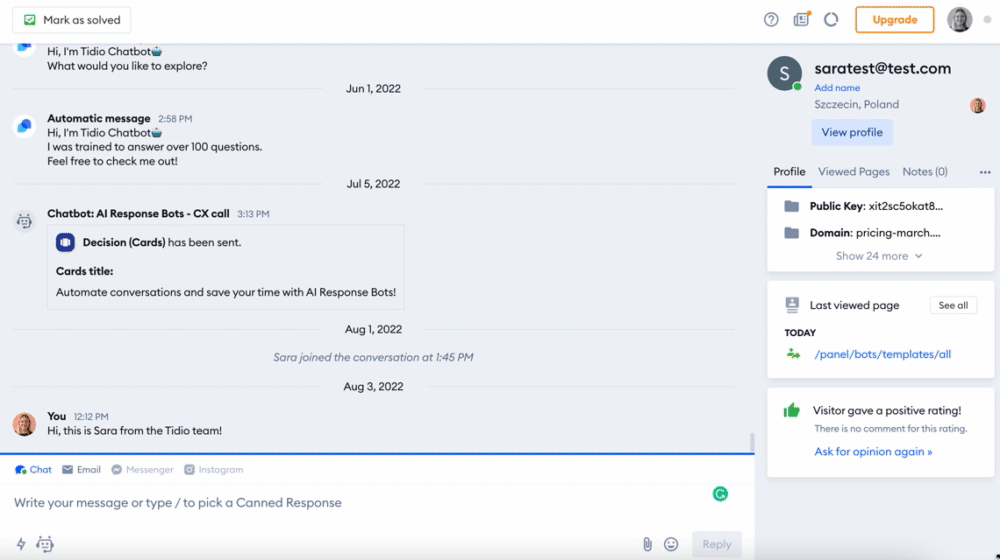Screen dimensions: 1000x560
Task: Click the circular usage progress icon
Action: point(830,20)
